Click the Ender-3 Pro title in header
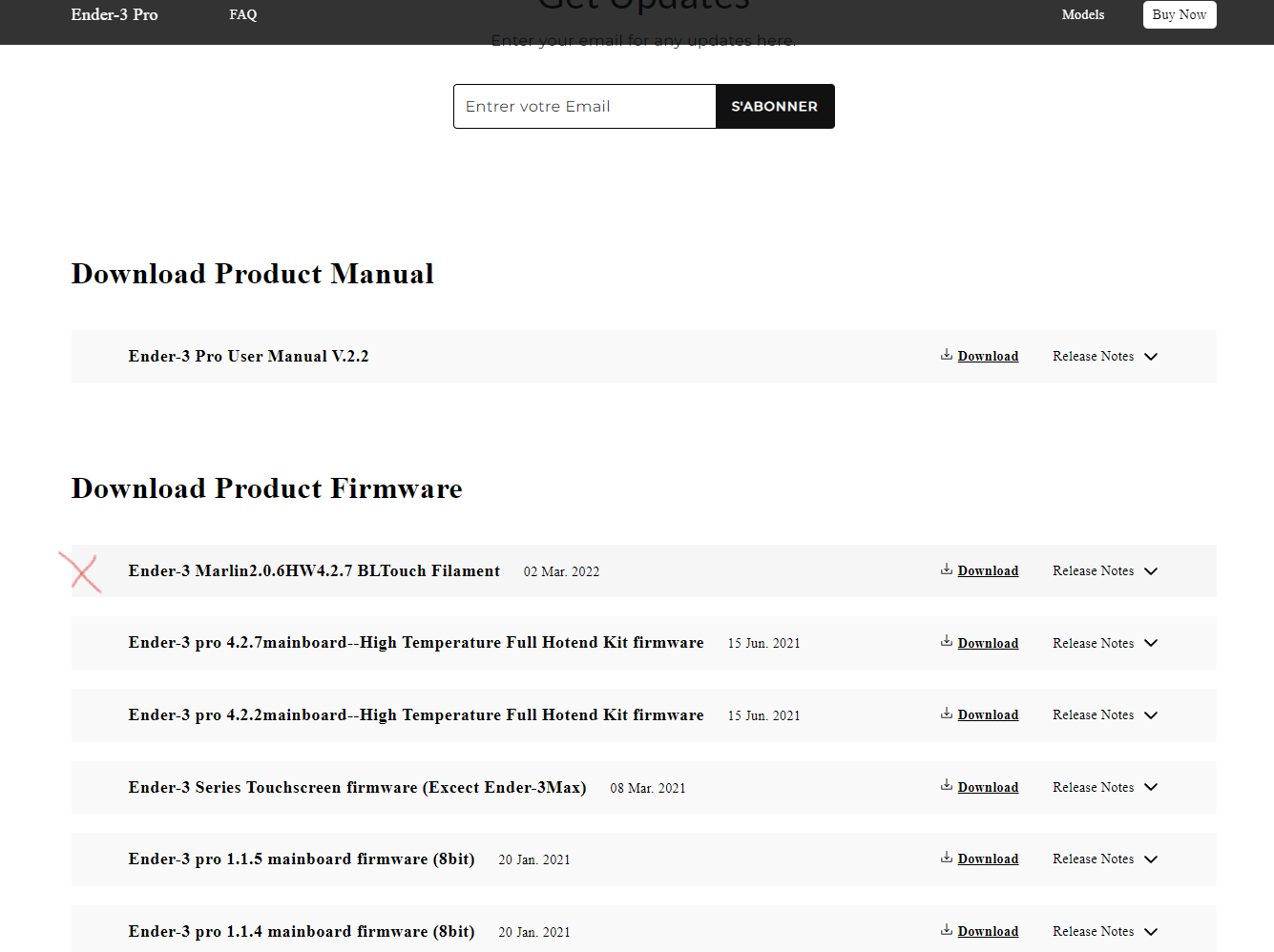 (x=115, y=15)
